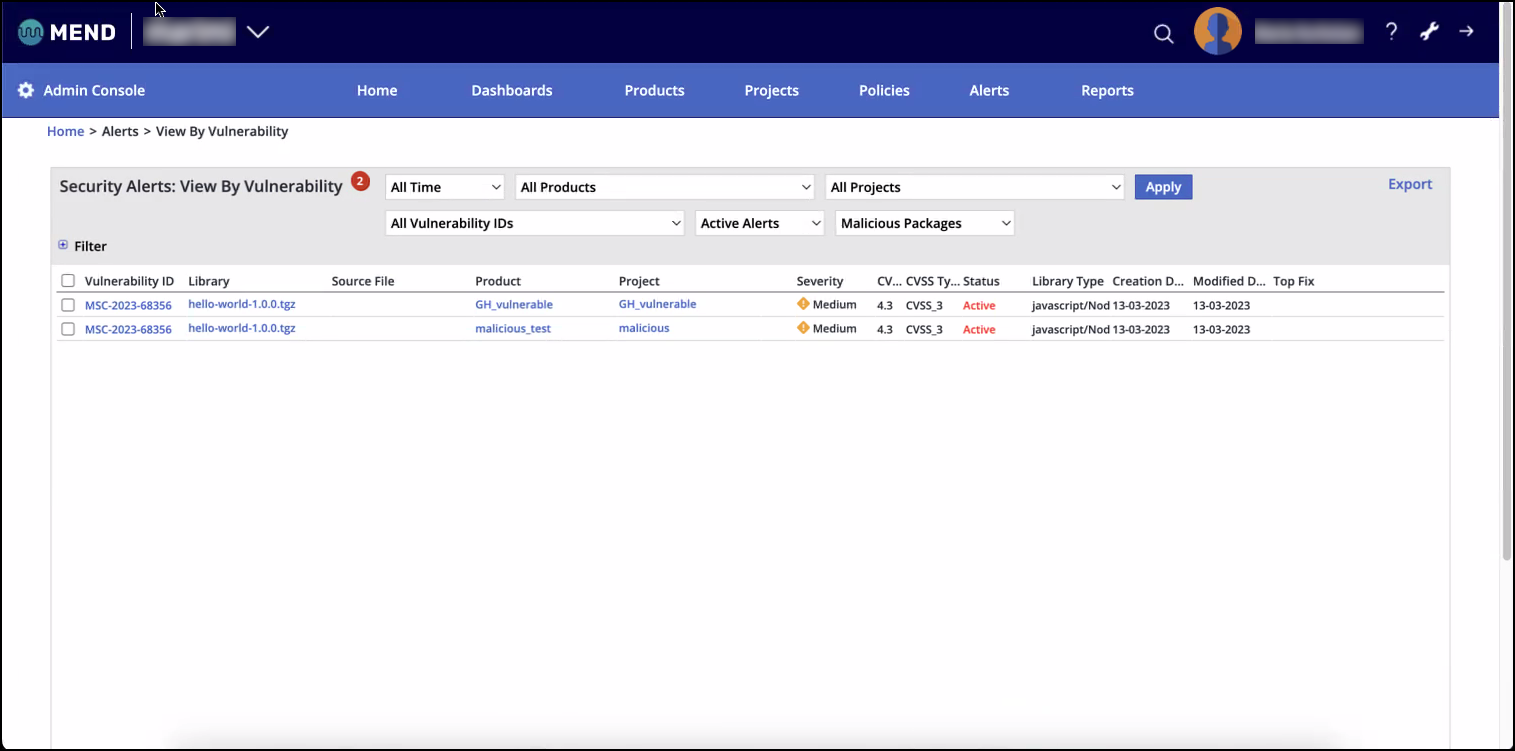Open the All Time filter dropdown
The image size is (1515, 751).
(x=444, y=186)
